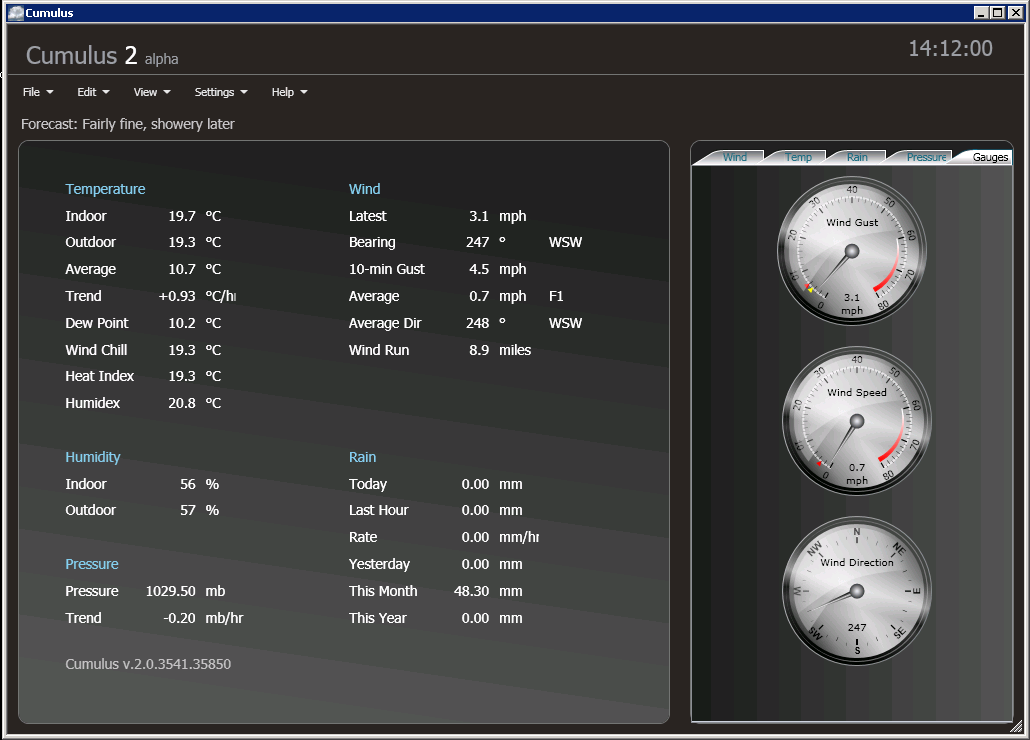Maximize the Cumulus window
Image resolution: width=1030 pixels, height=740 pixels.
[x=997, y=13]
